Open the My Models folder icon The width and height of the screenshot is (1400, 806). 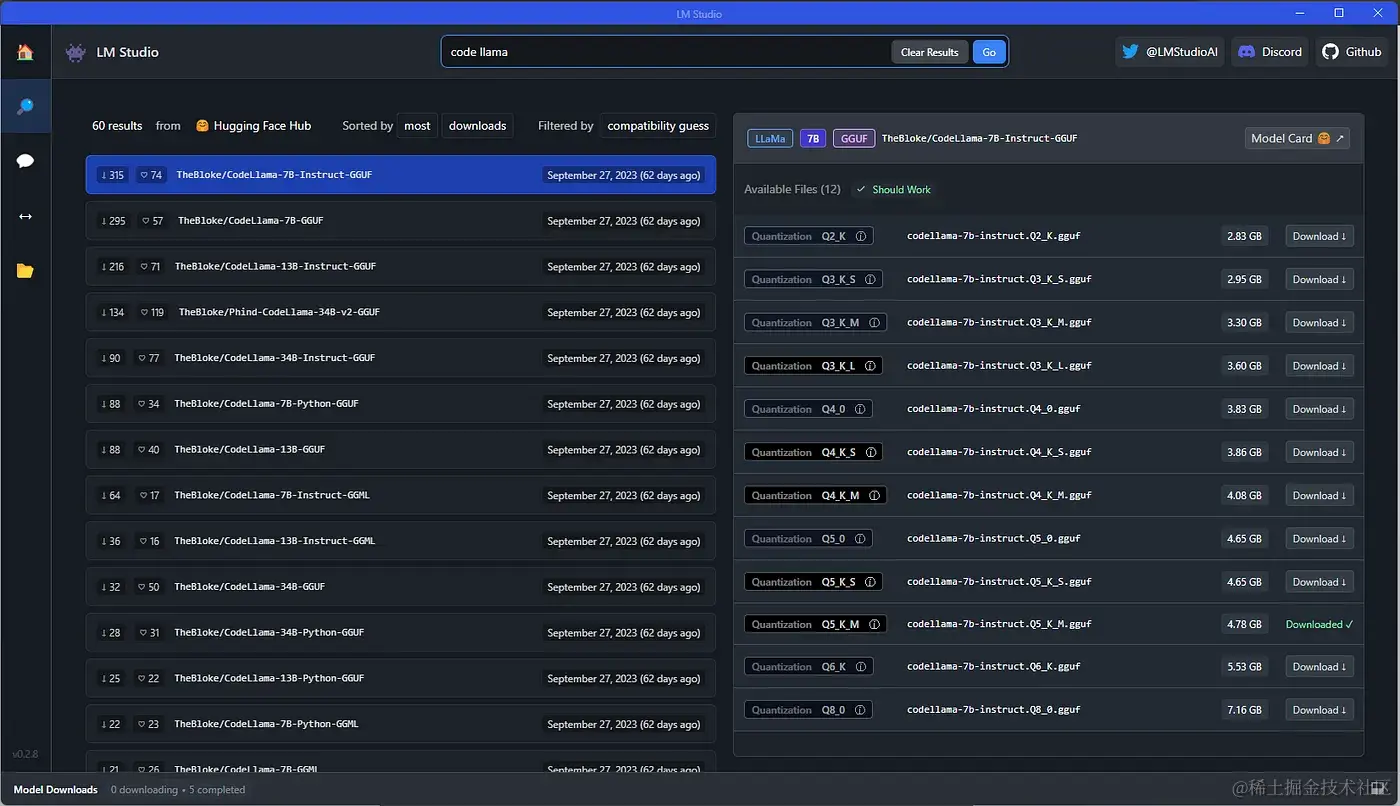pyautogui.click(x=25, y=271)
